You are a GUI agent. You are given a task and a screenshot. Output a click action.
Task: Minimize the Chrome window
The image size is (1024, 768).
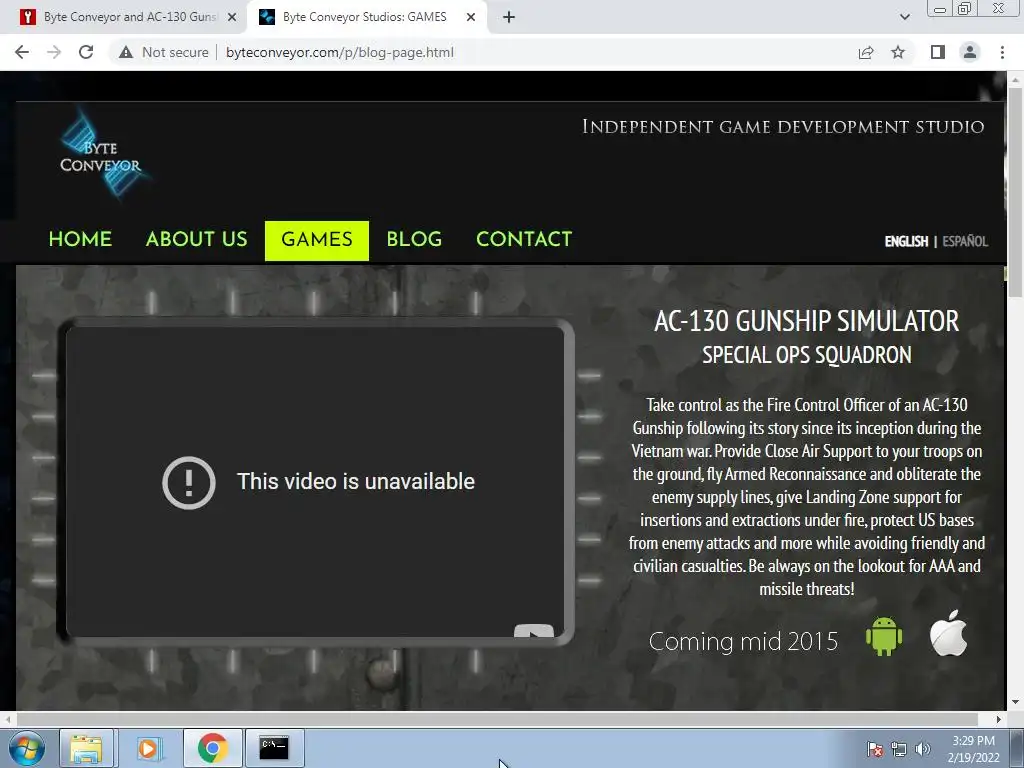click(941, 8)
